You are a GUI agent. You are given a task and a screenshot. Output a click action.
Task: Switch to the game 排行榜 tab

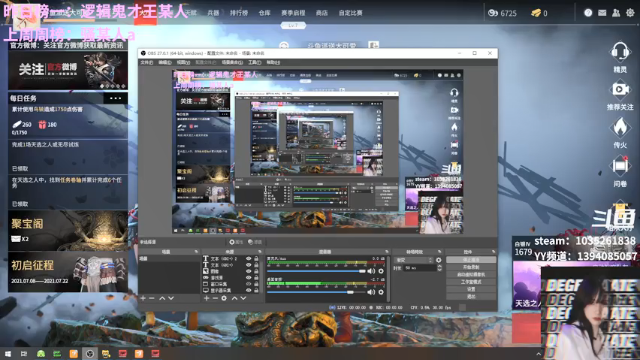pos(239,13)
